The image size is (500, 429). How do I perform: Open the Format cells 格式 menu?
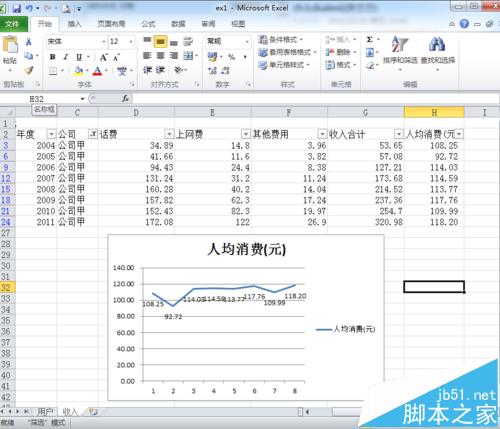click(x=341, y=65)
